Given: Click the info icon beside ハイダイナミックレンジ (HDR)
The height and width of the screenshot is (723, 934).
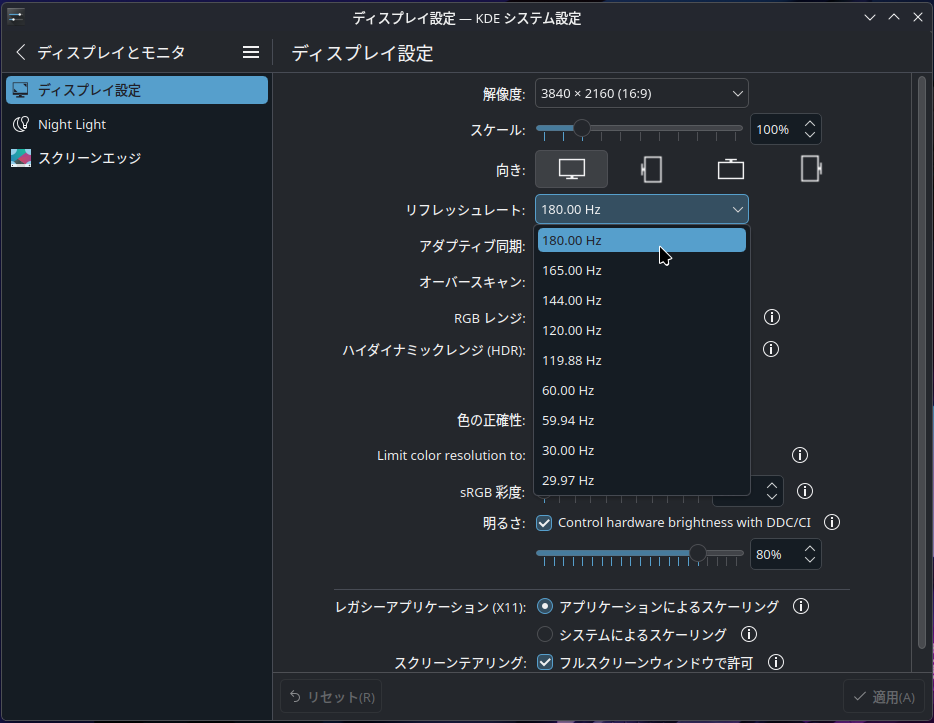Looking at the screenshot, I should click(770, 348).
